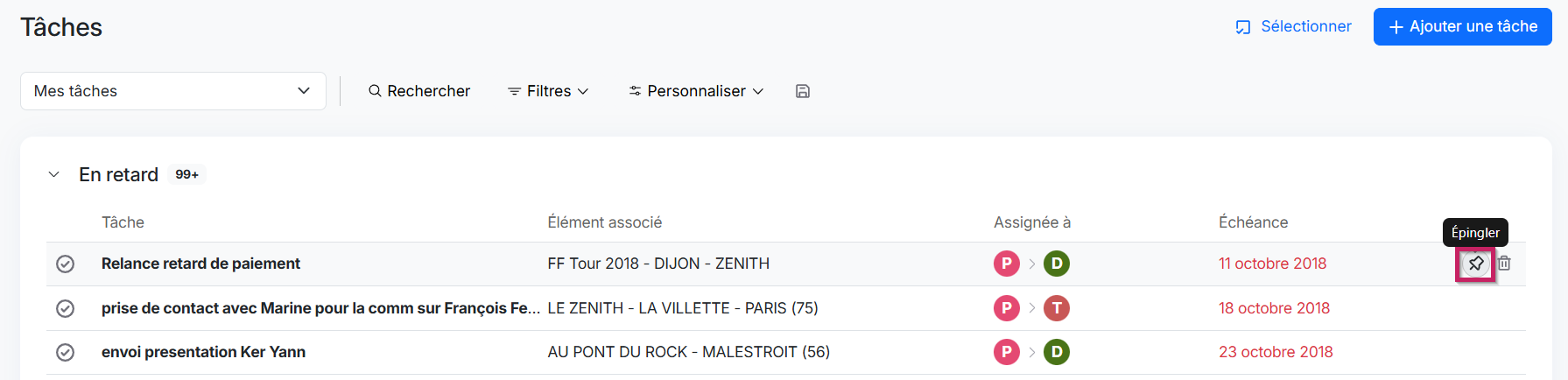This screenshot has height=380, width=1568.
Task: Click the green D avatar on the Malestroit row
Action: pos(1057,352)
